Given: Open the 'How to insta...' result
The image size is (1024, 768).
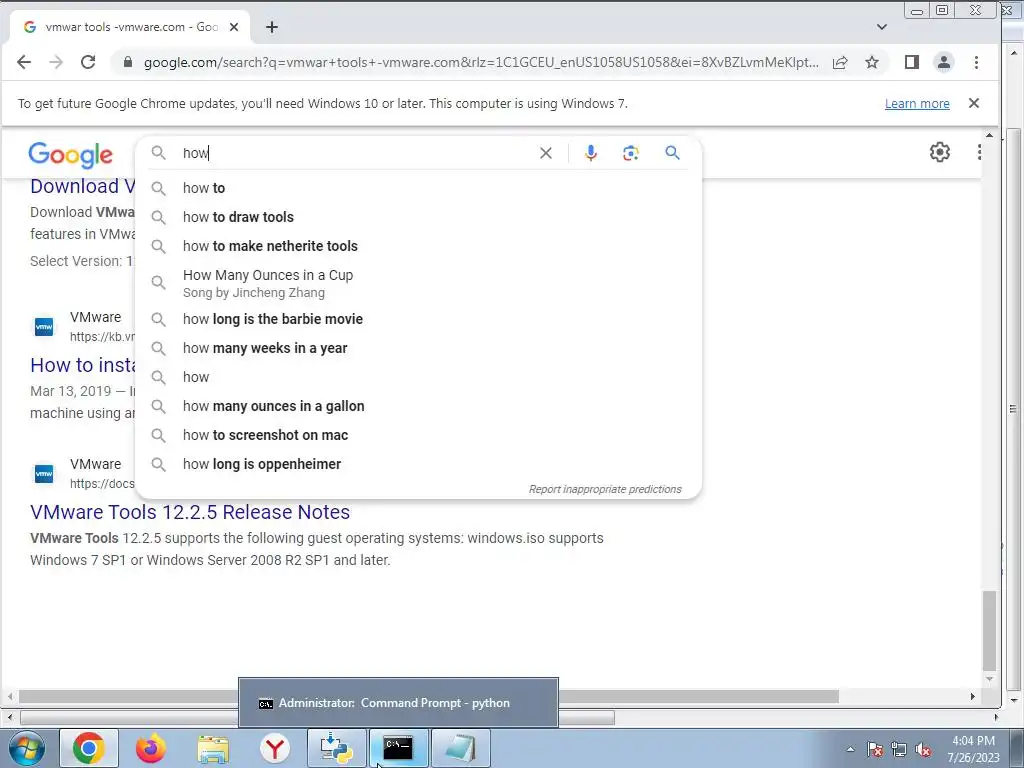Looking at the screenshot, I should tap(83, 365).
